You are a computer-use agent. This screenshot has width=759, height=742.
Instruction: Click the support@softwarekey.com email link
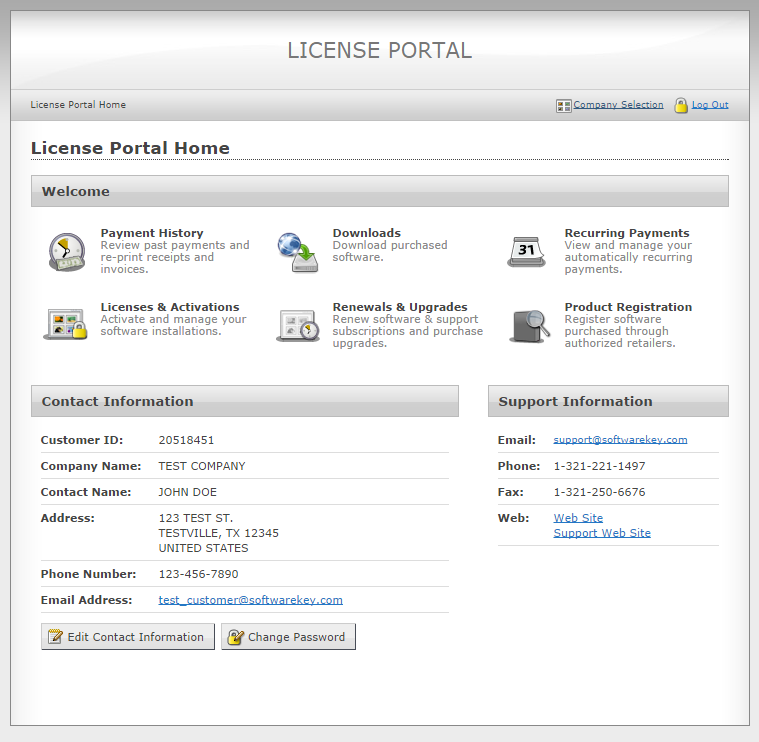click(620, 440)
